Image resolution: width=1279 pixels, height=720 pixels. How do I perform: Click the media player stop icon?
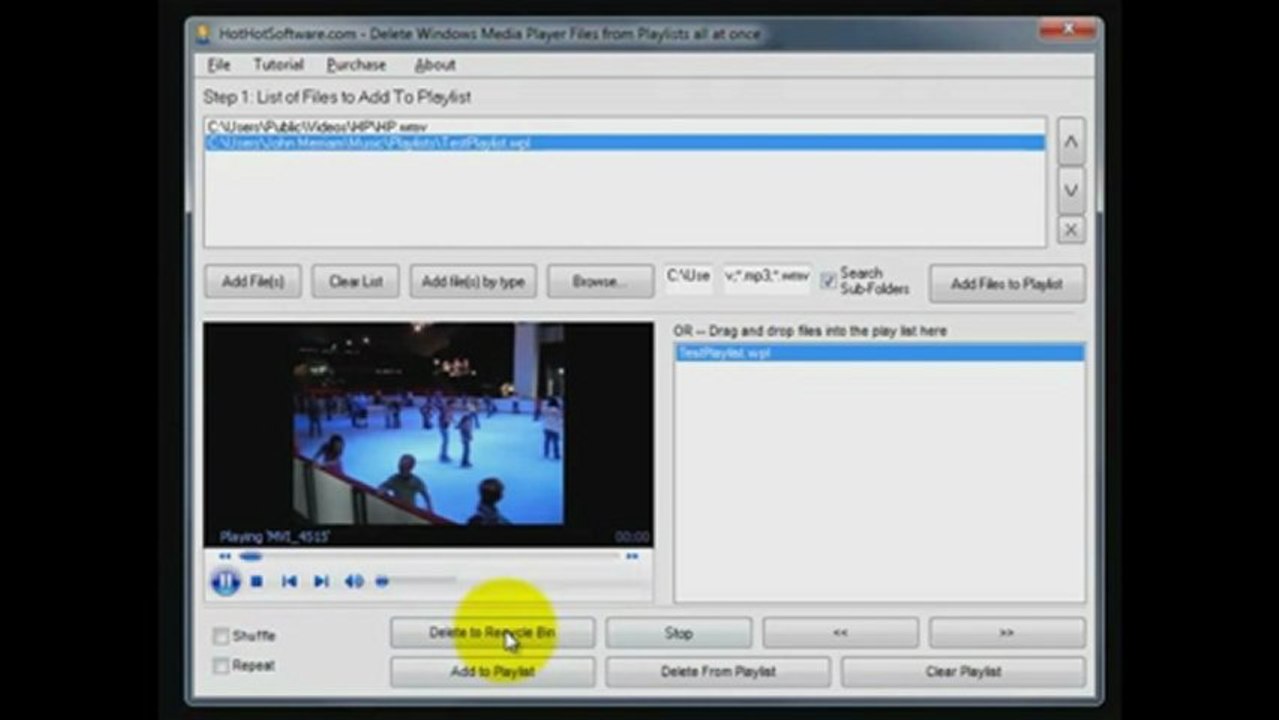(x=257, y=581)
